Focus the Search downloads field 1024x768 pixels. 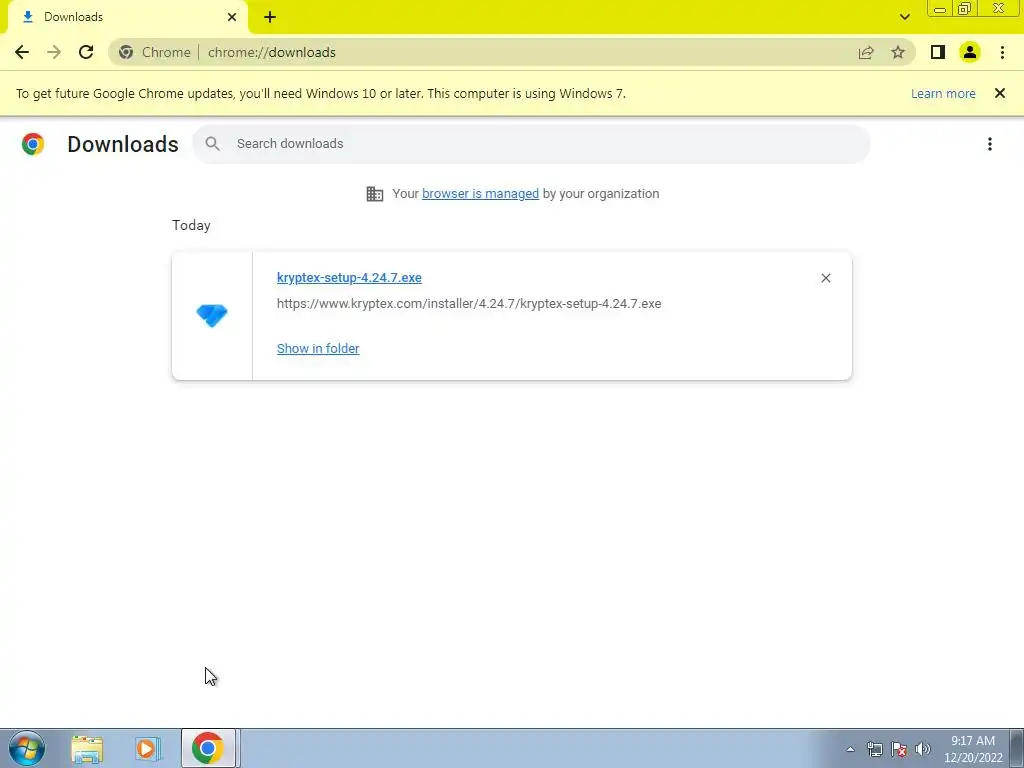click(x=532, y=144)
